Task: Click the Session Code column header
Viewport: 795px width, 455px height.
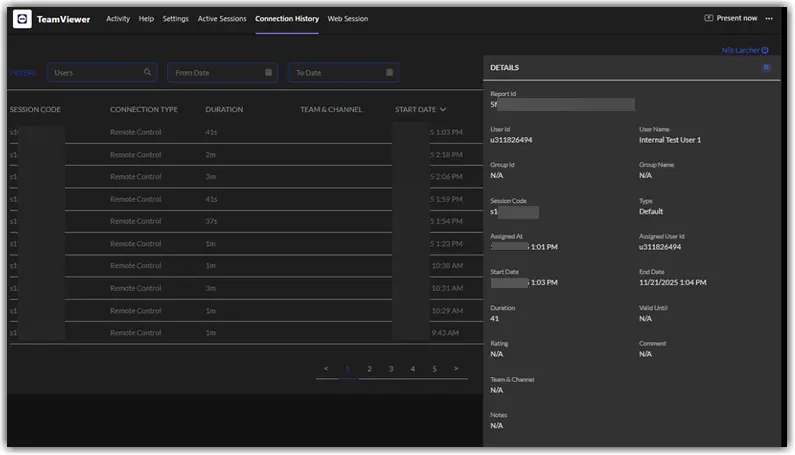Action: coord(35,110)
